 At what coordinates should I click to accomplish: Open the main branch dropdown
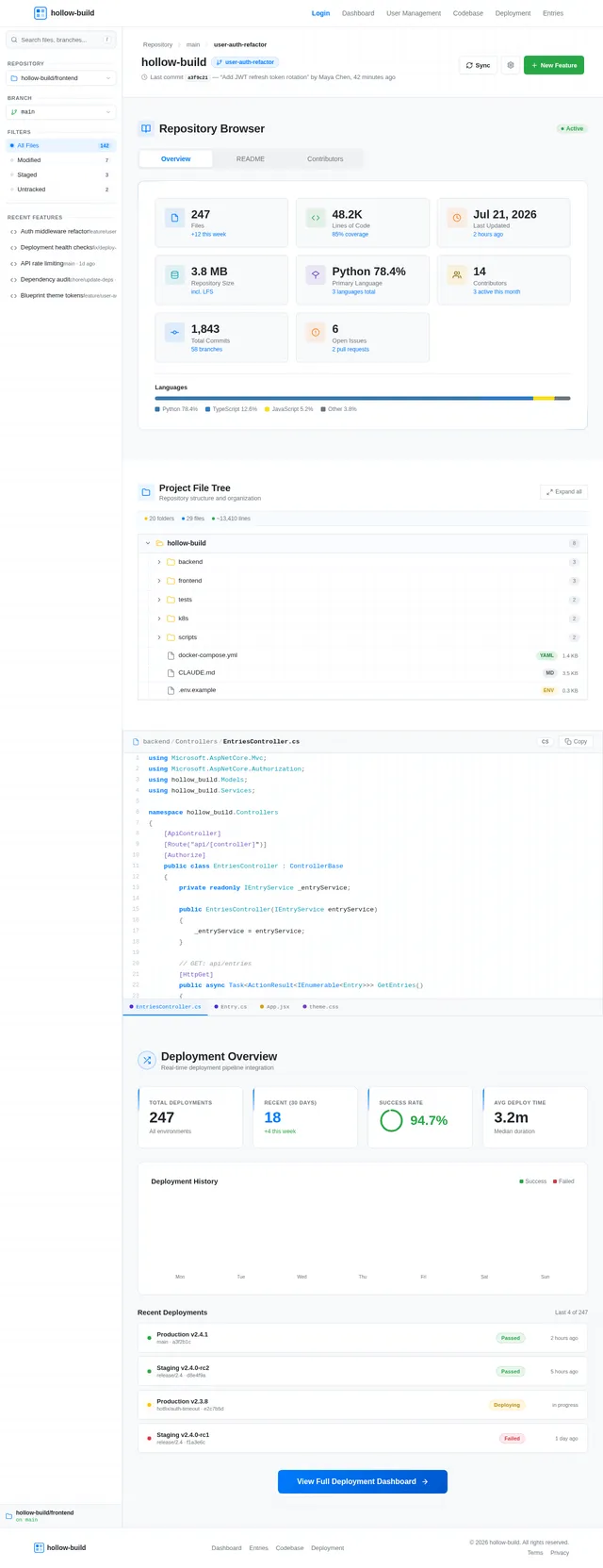61,112
